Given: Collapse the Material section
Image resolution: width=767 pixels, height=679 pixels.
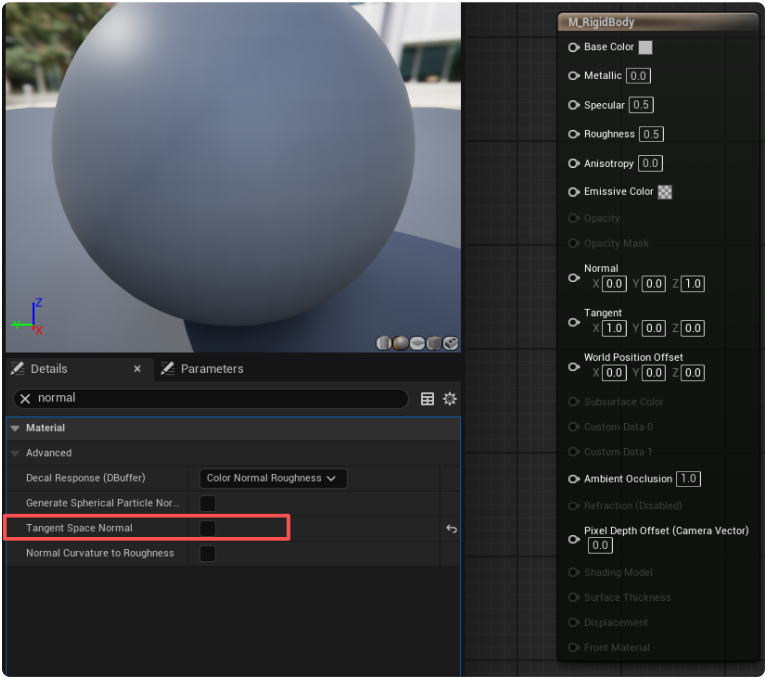Looking at the screenshot, I should tap(15, 428).
